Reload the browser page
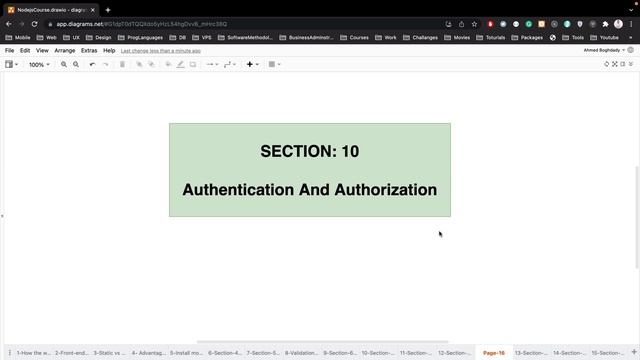Screen dimensions: 640x360 click(34, 24)
